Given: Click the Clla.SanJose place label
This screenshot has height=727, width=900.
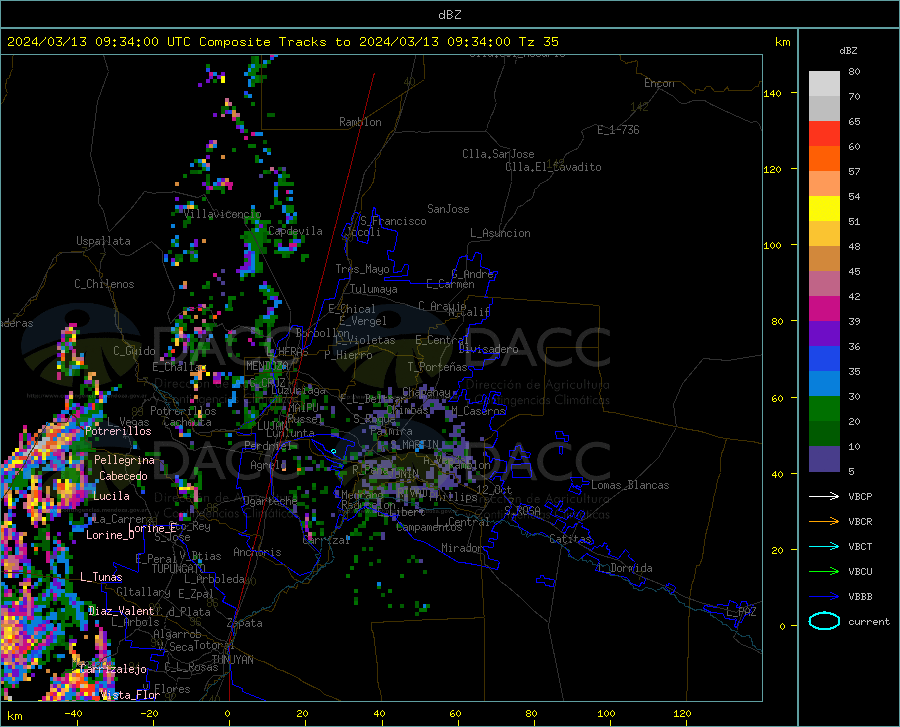Looking at the screenshot, I should (498, 154).
